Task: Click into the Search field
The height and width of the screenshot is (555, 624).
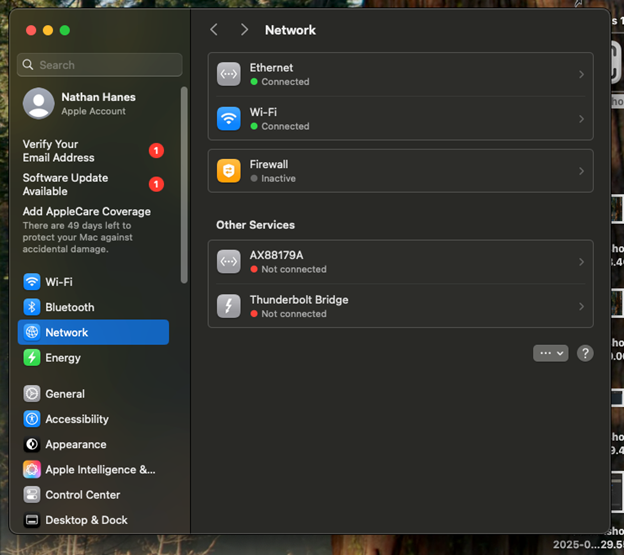Action: click(x=100, y=64)
